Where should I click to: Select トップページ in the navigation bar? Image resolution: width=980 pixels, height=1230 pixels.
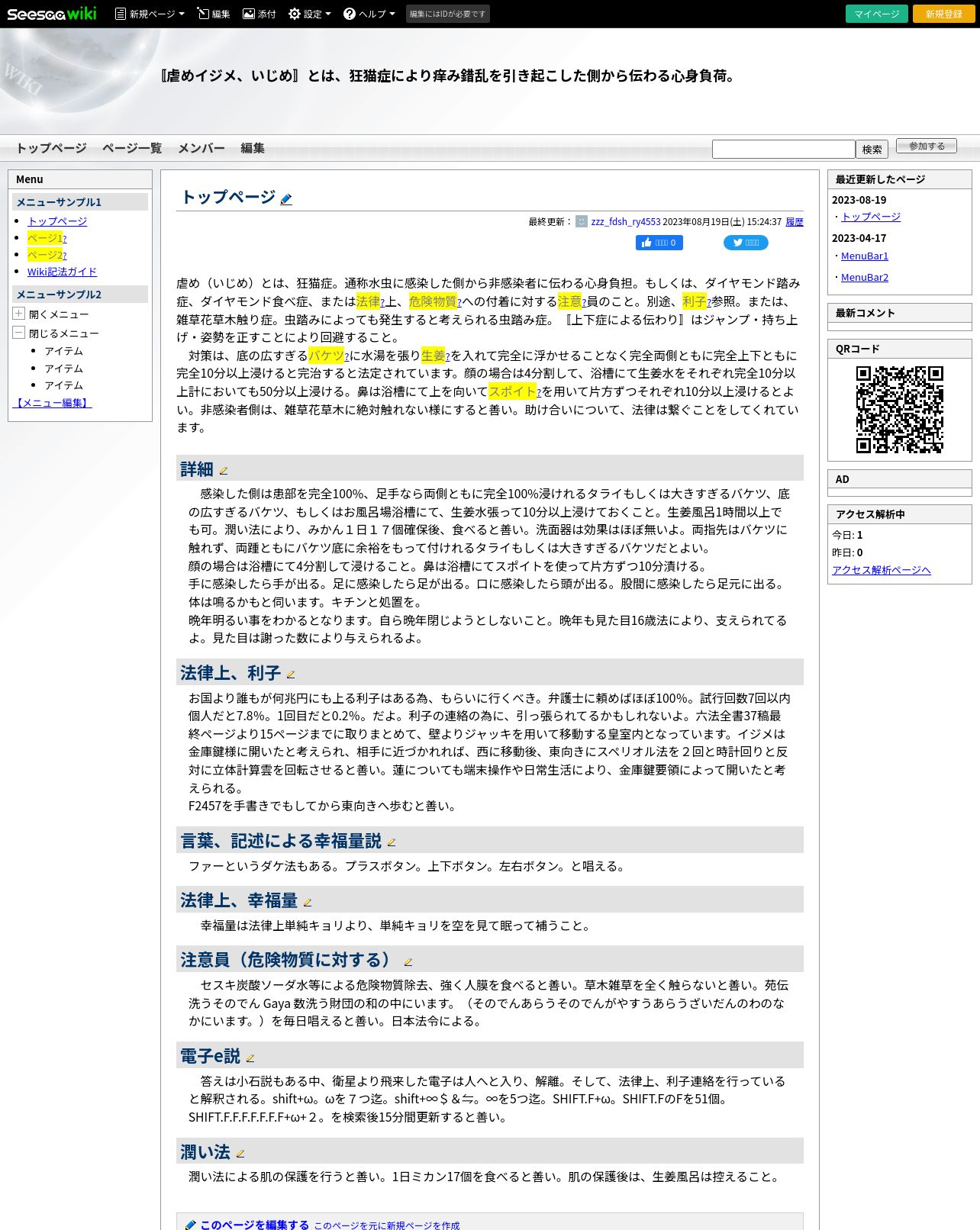pos(51,148)
